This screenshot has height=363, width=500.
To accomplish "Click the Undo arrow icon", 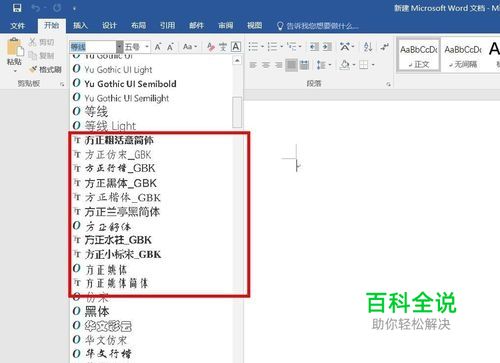I will click(36, 8).
